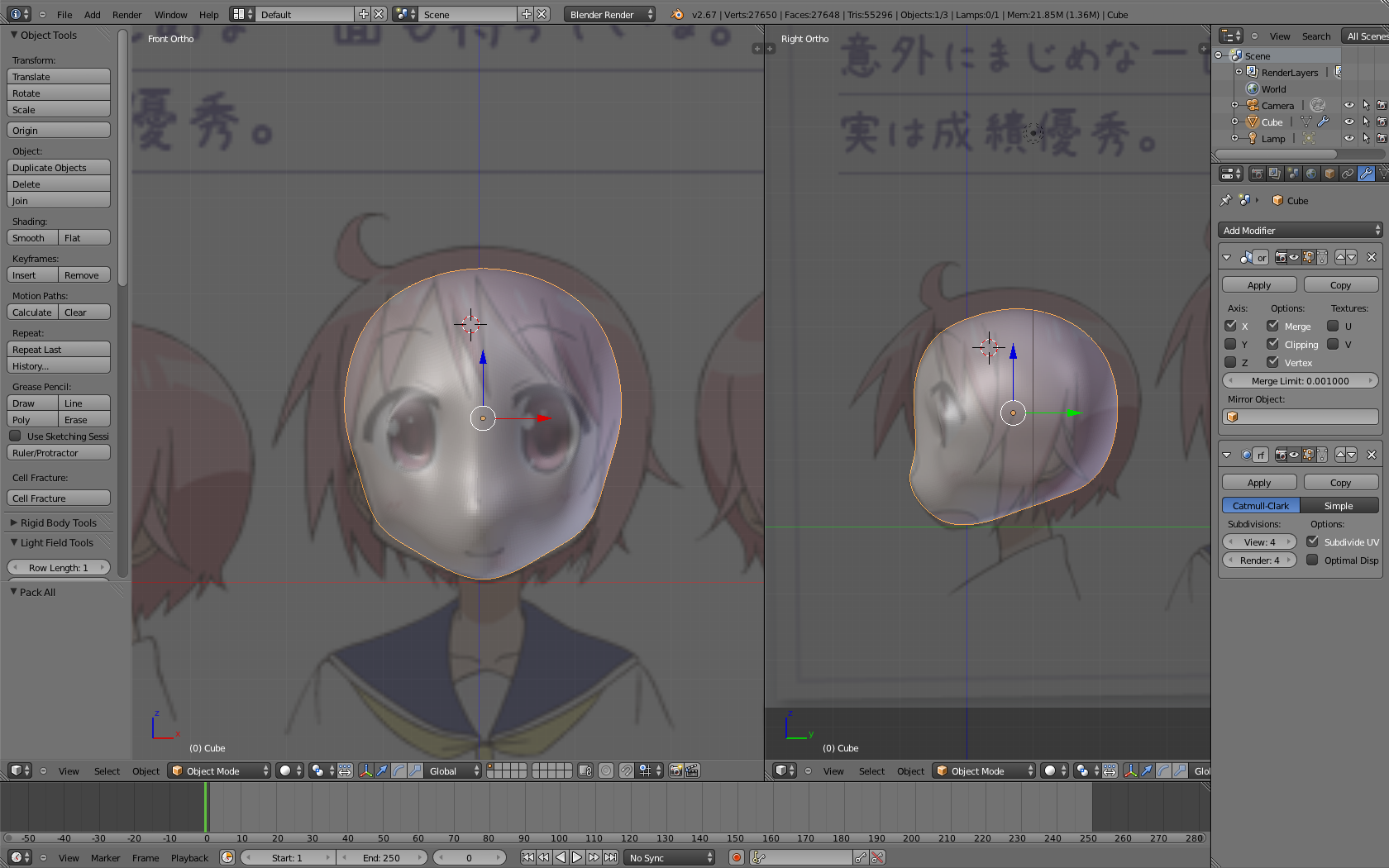This screenshot has height=868, width=1389.
Task: Toggle the Vertex option checkbox
Action: pos(1273,362)
